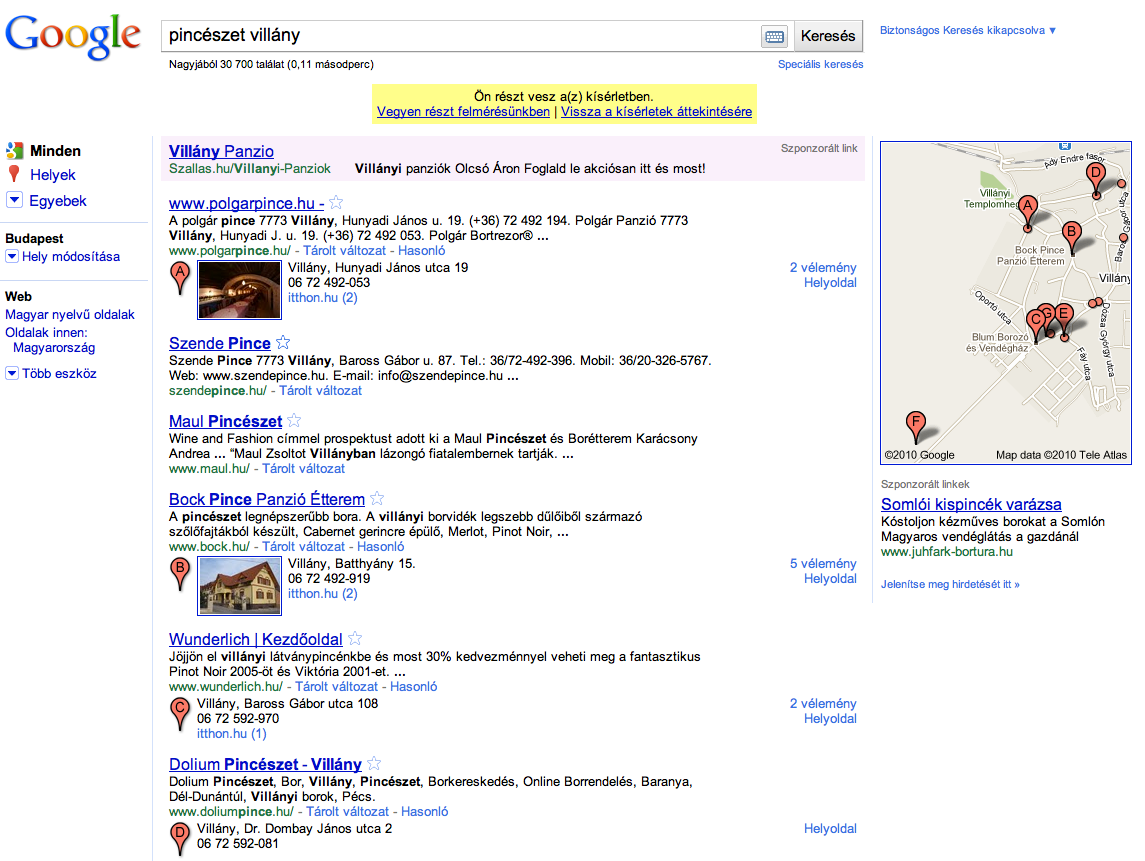Star the Szende Pince result
Viewport: 1145px width, 861px height.
283,342
